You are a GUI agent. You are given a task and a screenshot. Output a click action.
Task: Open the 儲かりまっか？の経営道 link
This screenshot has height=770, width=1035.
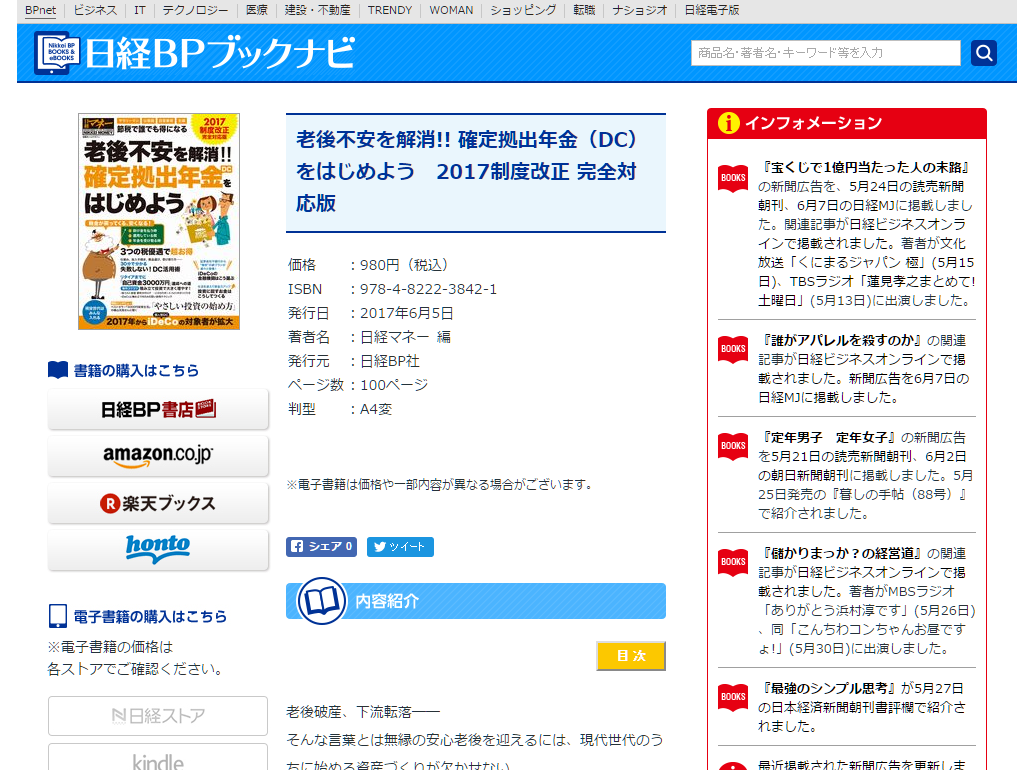[841, 554]
